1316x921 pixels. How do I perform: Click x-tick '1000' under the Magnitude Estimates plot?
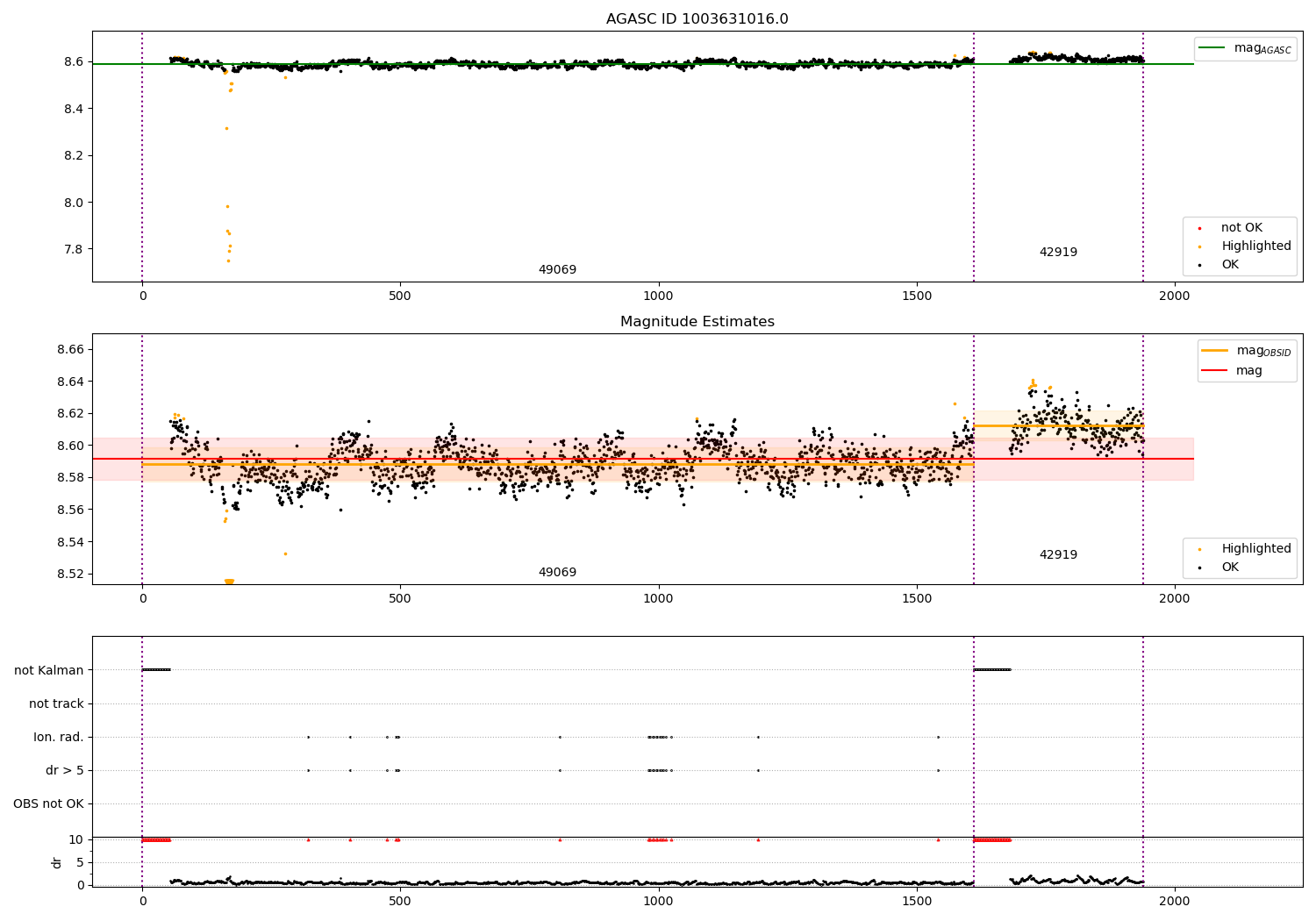658,599
